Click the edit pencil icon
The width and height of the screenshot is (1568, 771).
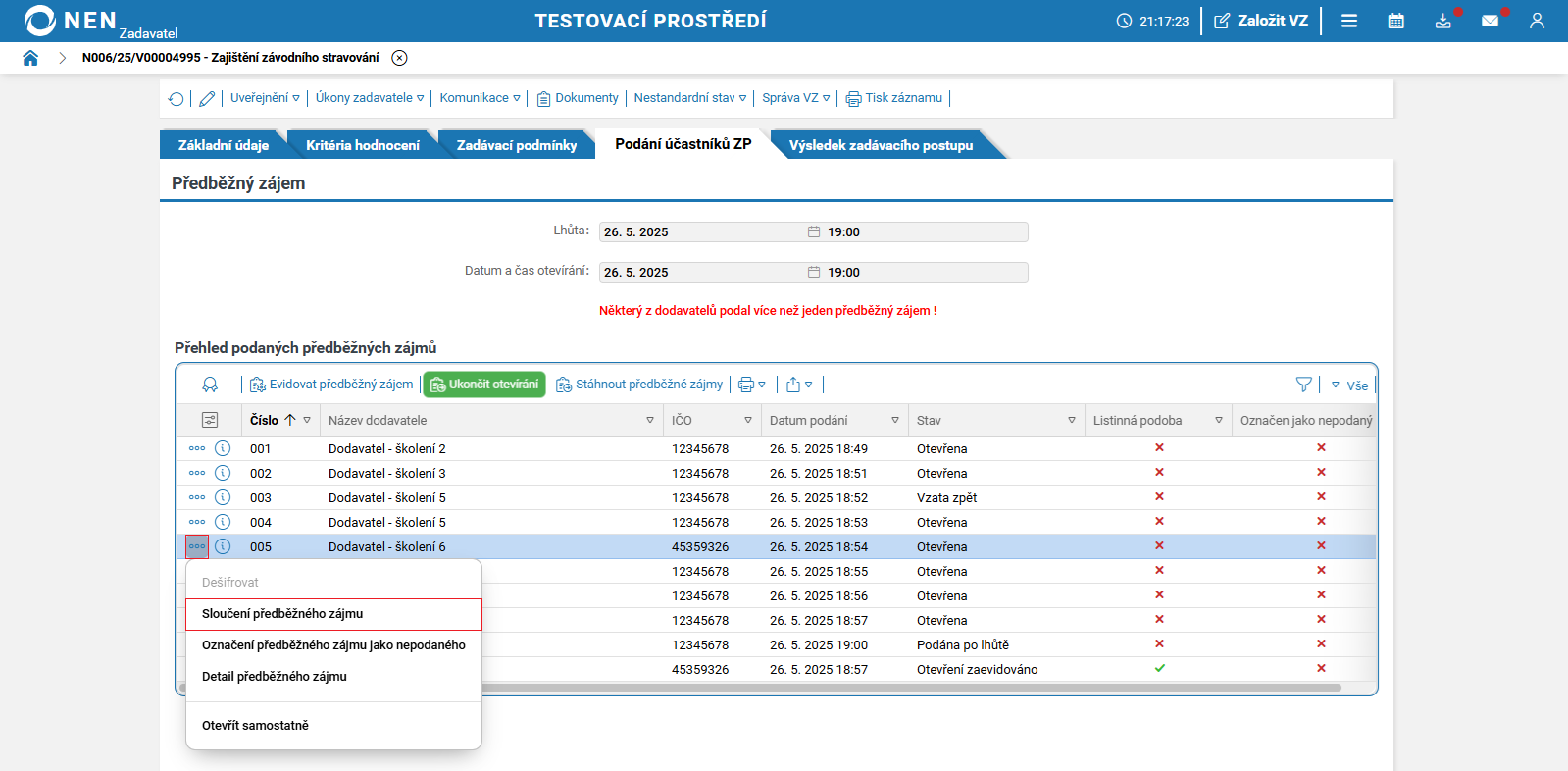pyautogui.click(x=207, y=98)
